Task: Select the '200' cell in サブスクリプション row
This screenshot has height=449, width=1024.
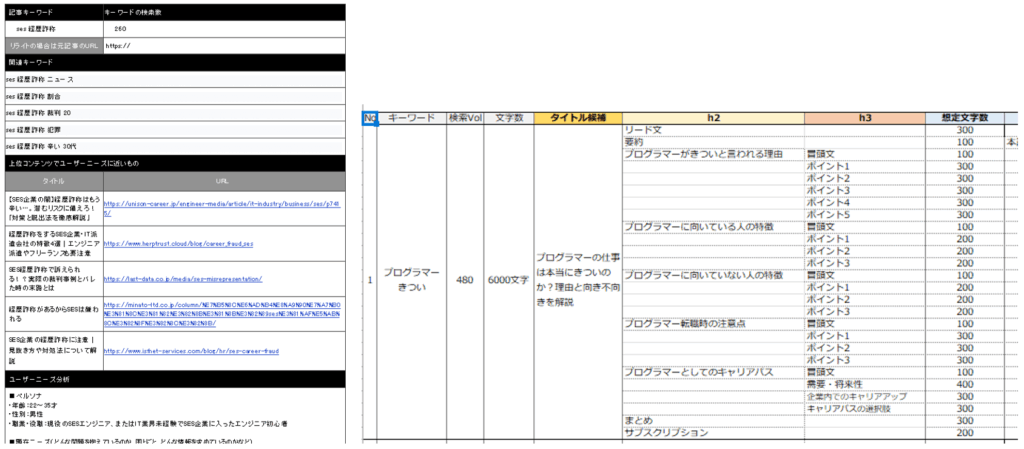Action: click(x=965, y=433)
